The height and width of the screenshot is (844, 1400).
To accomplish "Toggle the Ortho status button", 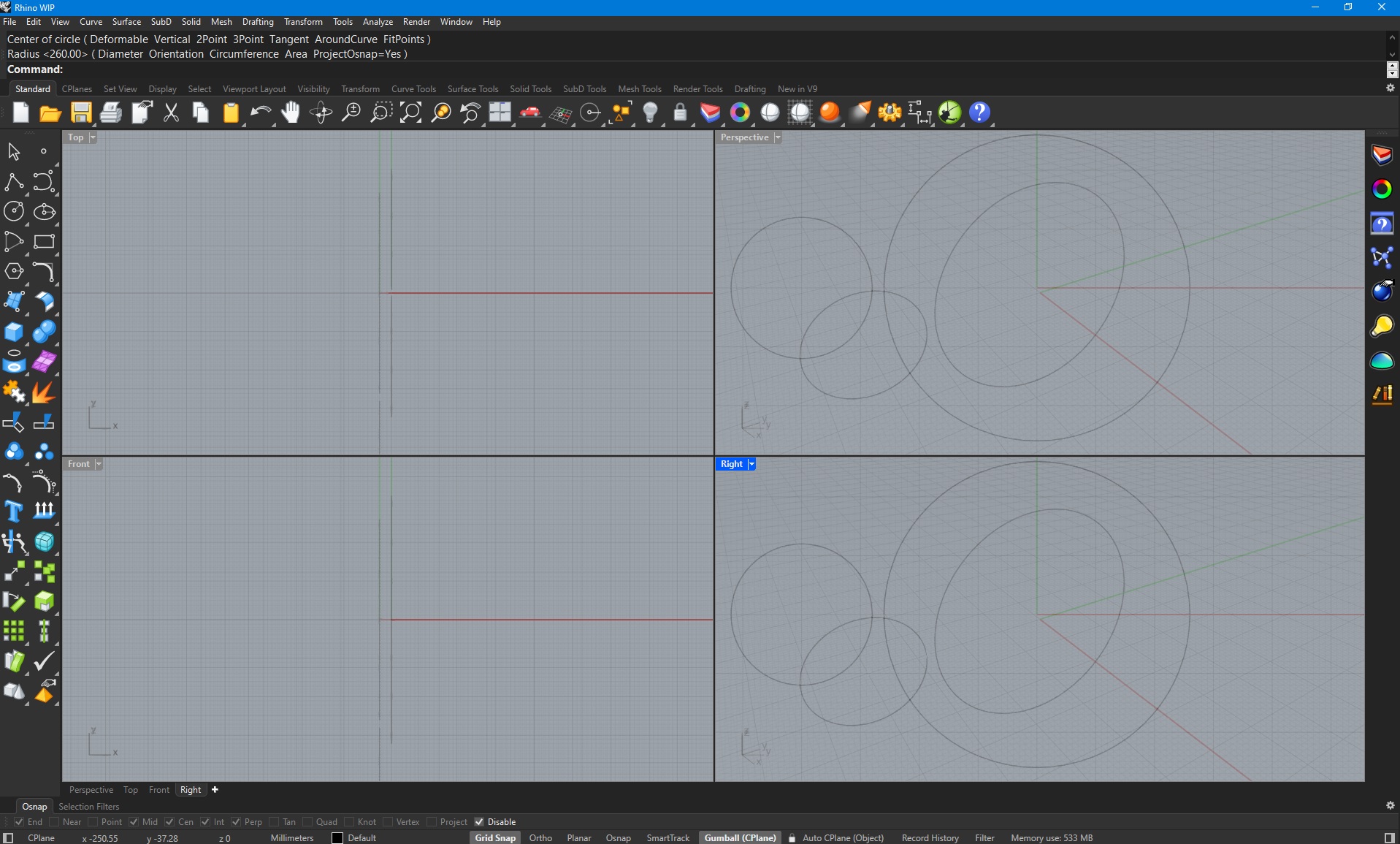I will tap(540, 838).
